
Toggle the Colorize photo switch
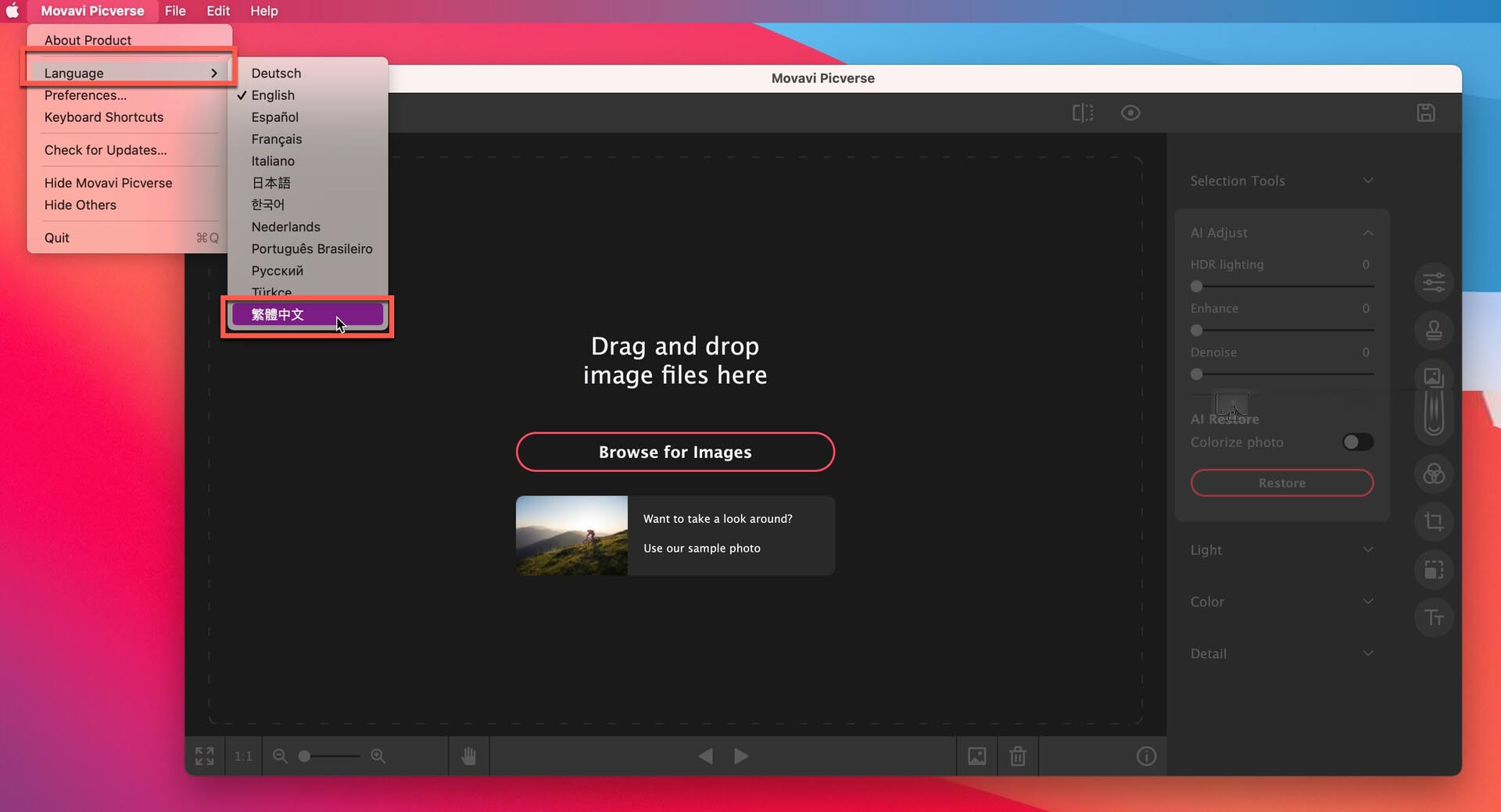1358,442
